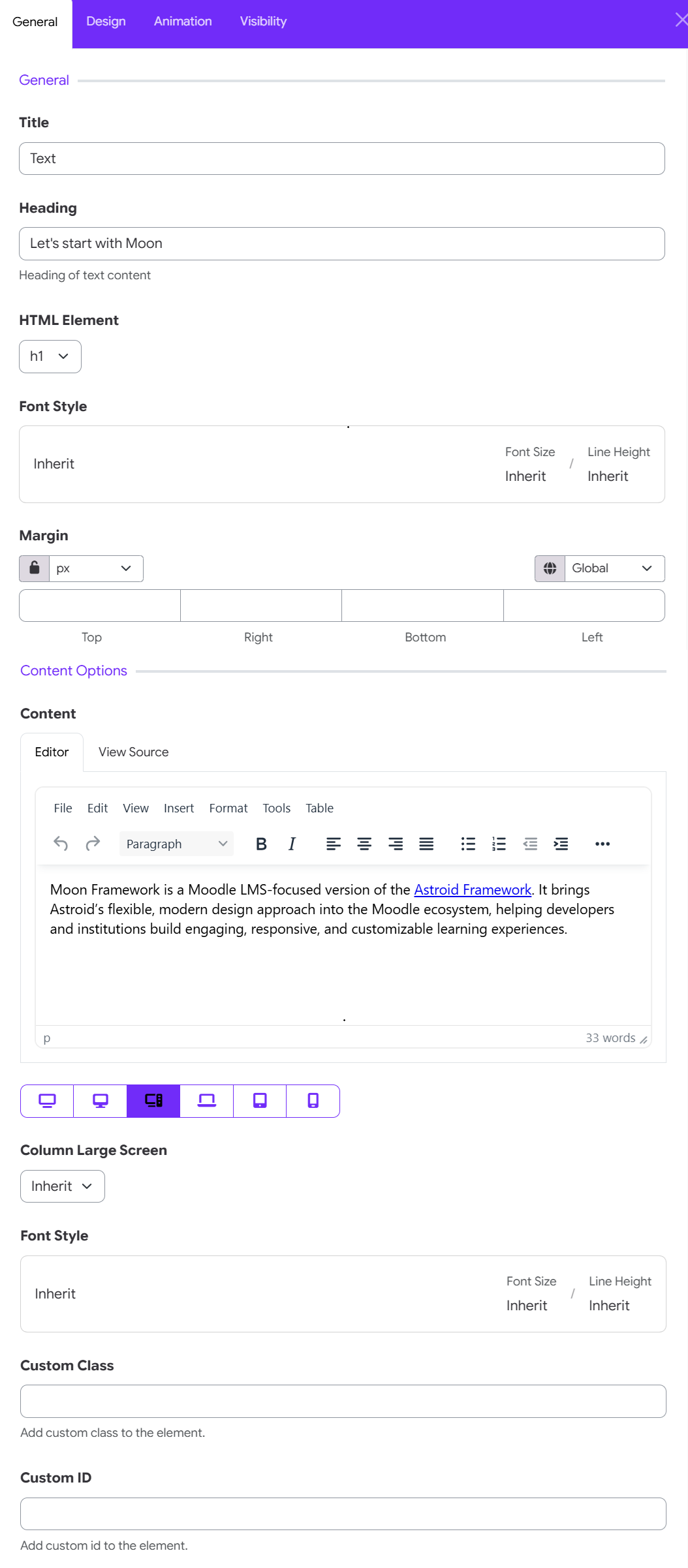The width and height of the screenshot is (688, 1568).
Task: Click the redo arrow in the editor toolbar
Action: point(93,844)
